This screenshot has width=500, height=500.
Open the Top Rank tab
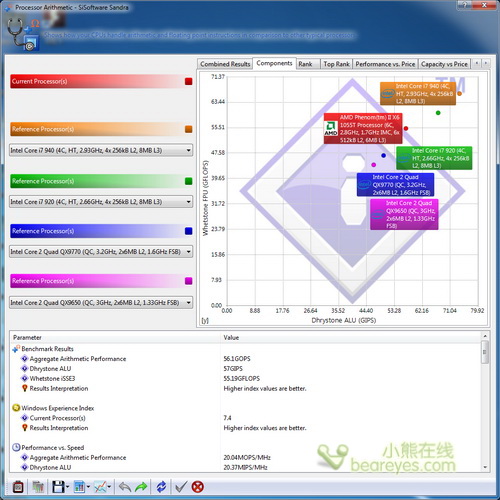pos(336,64)
